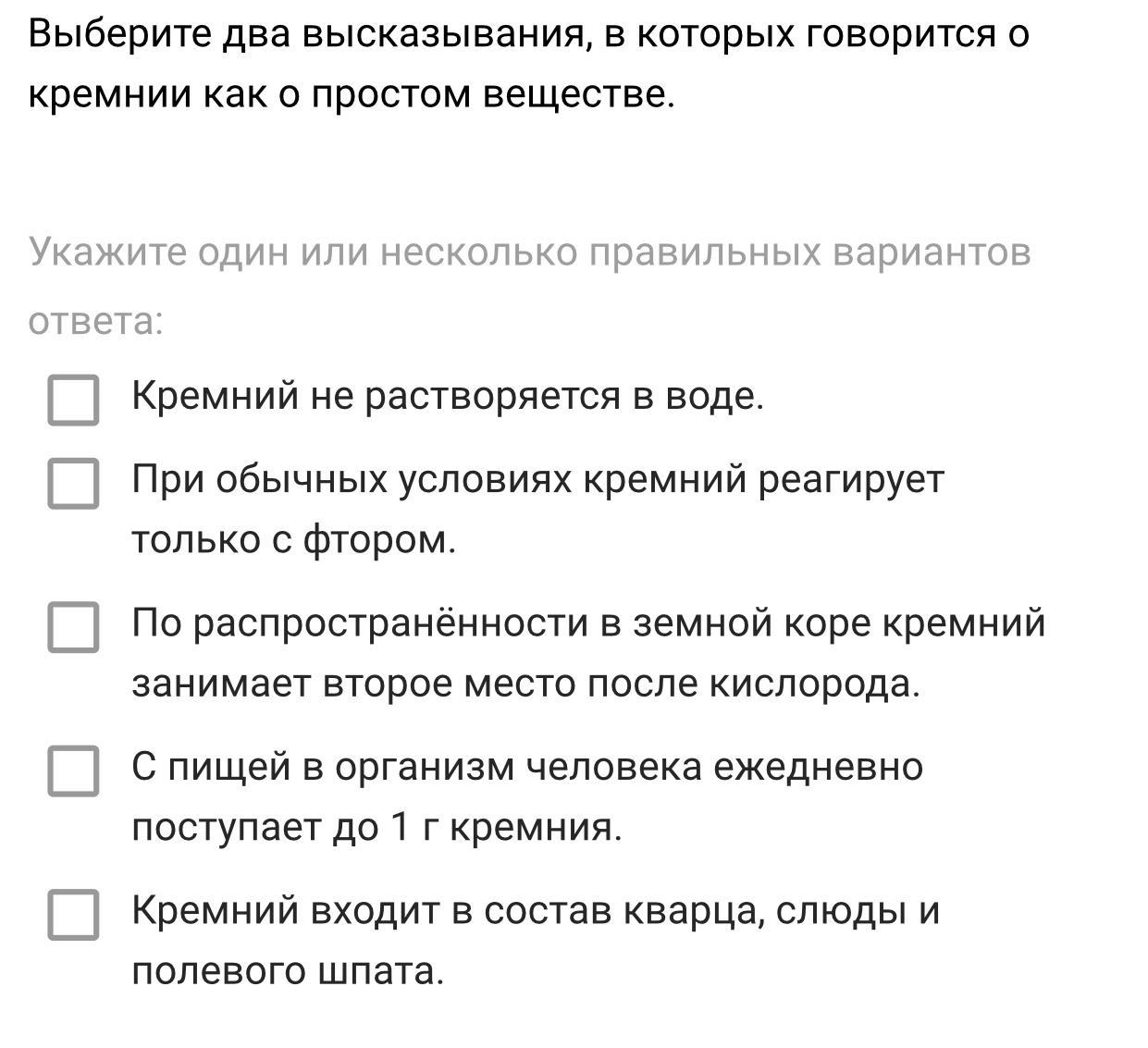Click line 'занимает второе место после кислорода.'
Screen dimensions: 1148x1048
pyautogui.click(x=525, y=684)
